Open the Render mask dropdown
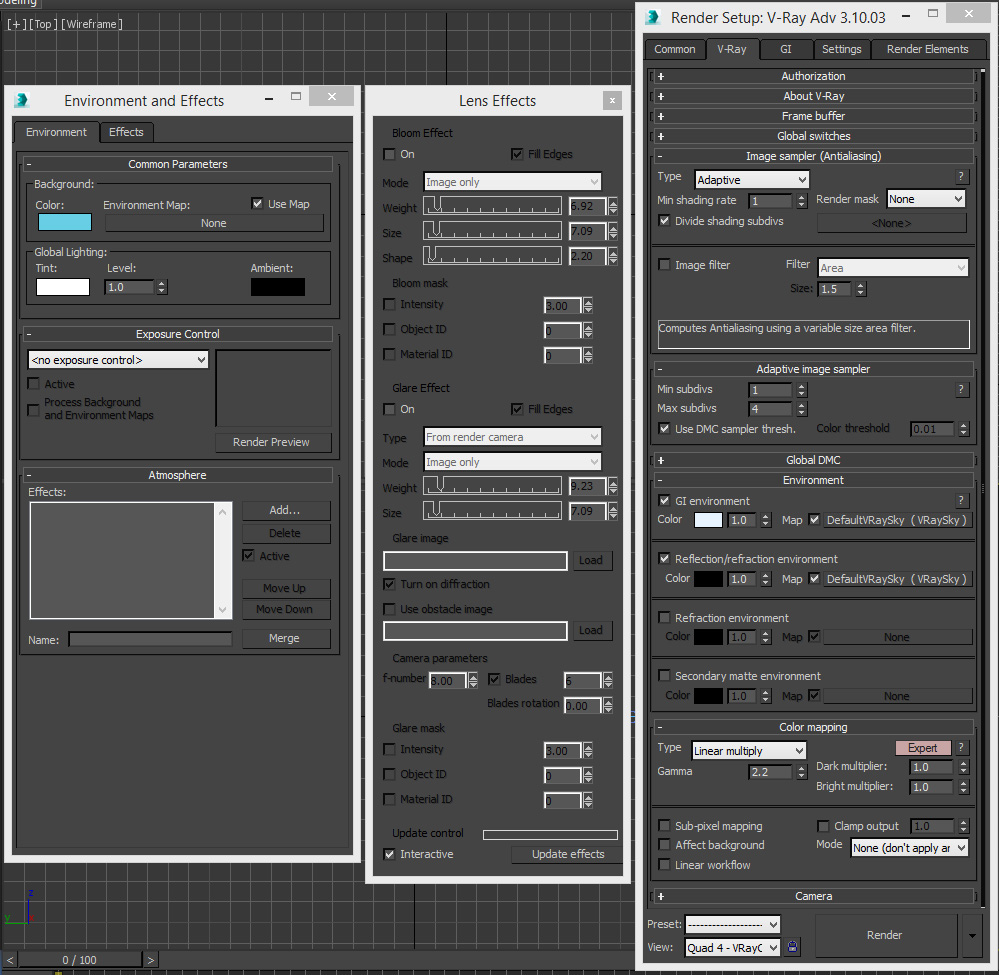Screen dimensions: 999x975 point(926,199)
